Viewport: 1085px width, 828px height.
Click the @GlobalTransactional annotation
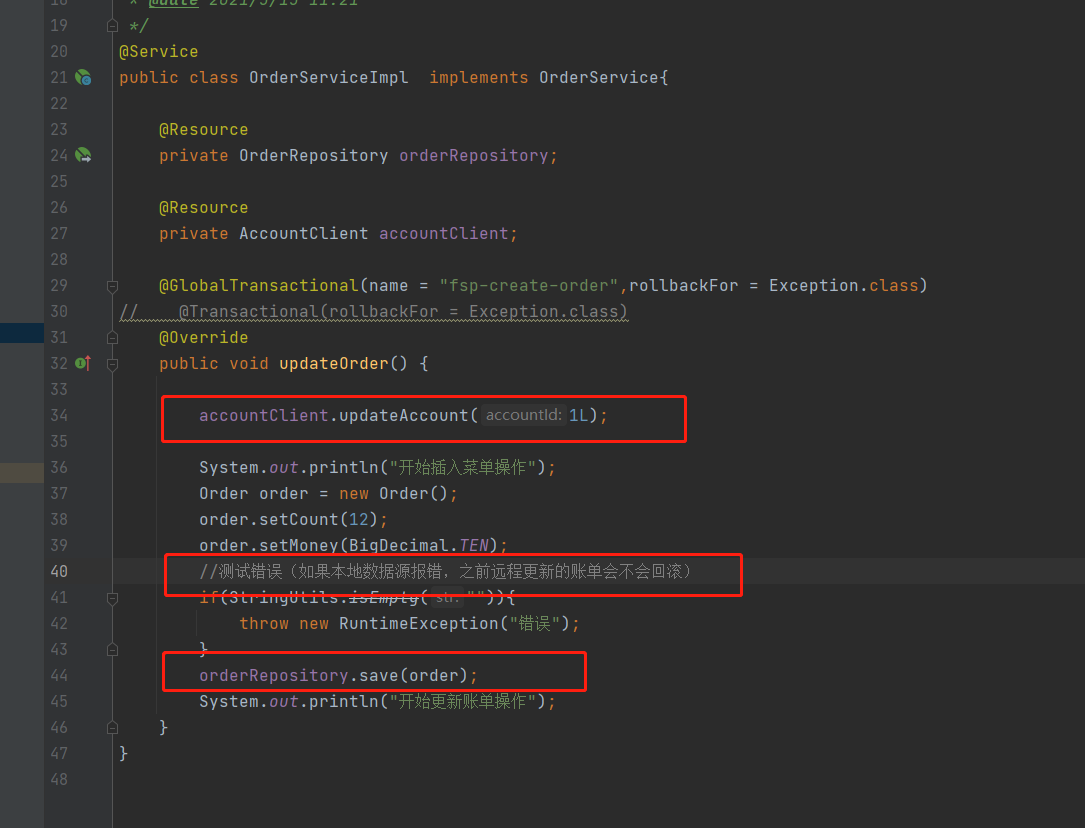[259, 286]
